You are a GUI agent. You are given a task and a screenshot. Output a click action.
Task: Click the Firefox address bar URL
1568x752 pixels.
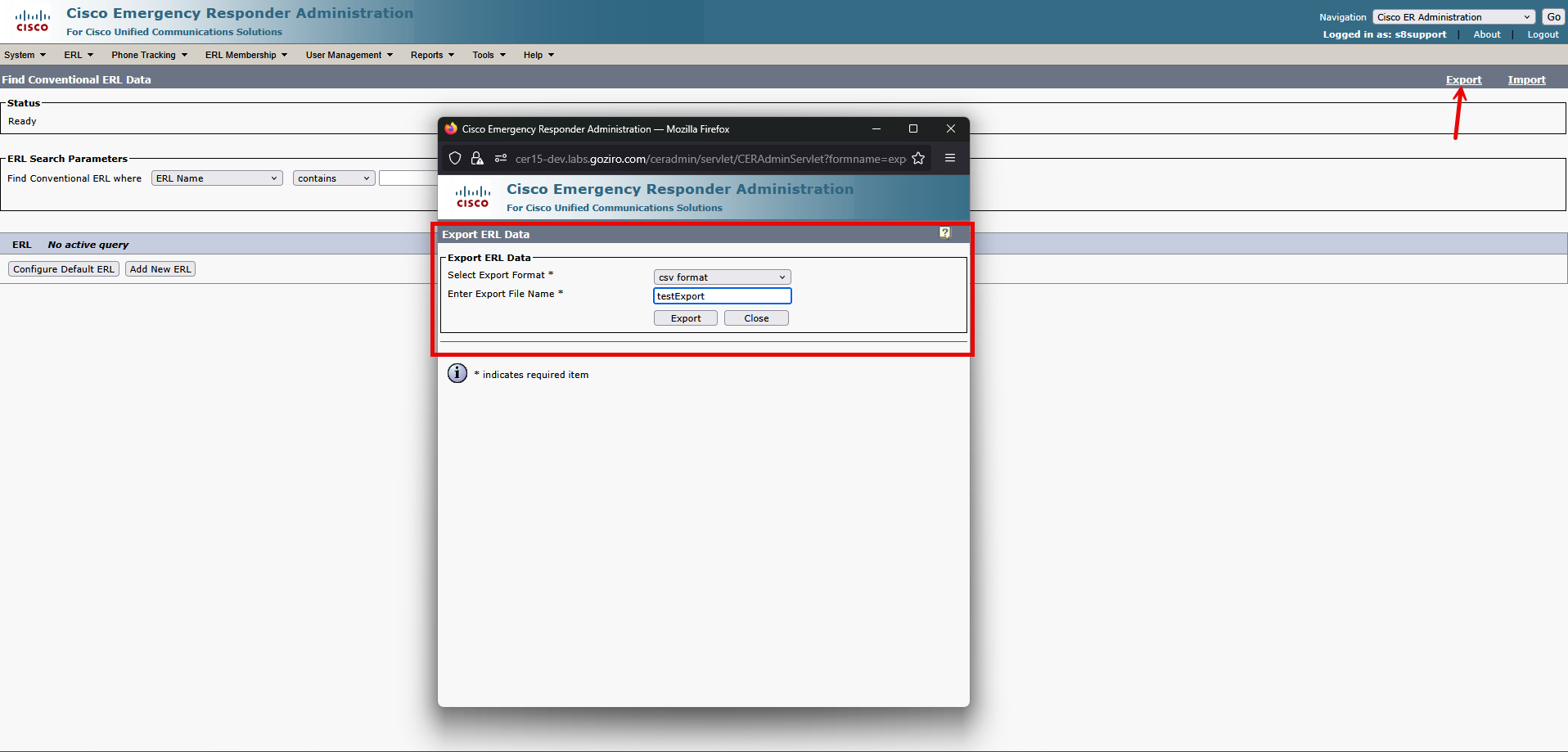[710, 159]
